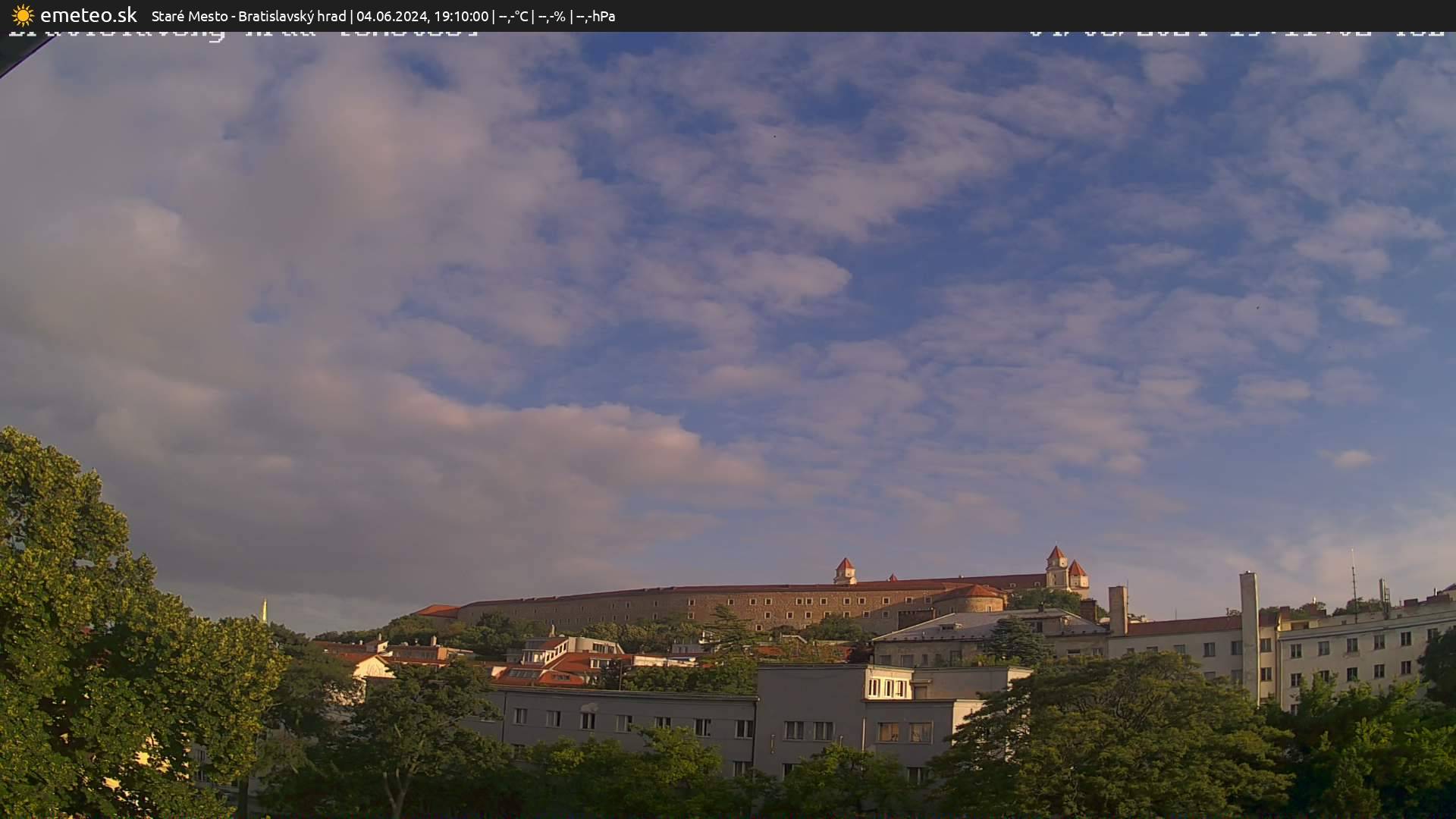Click the separator after the location text
This screenshot has height=819, width=1456.
(x=353, y=16)
